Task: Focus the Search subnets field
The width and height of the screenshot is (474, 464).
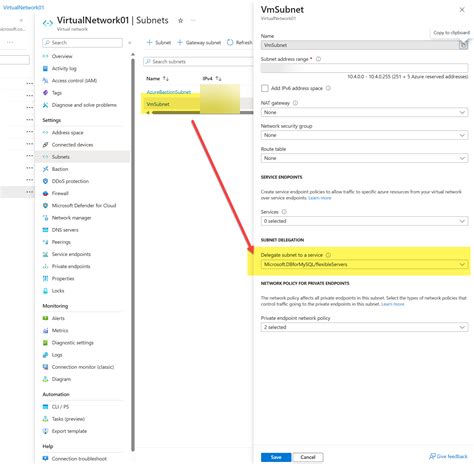Action: pos(198,62)
